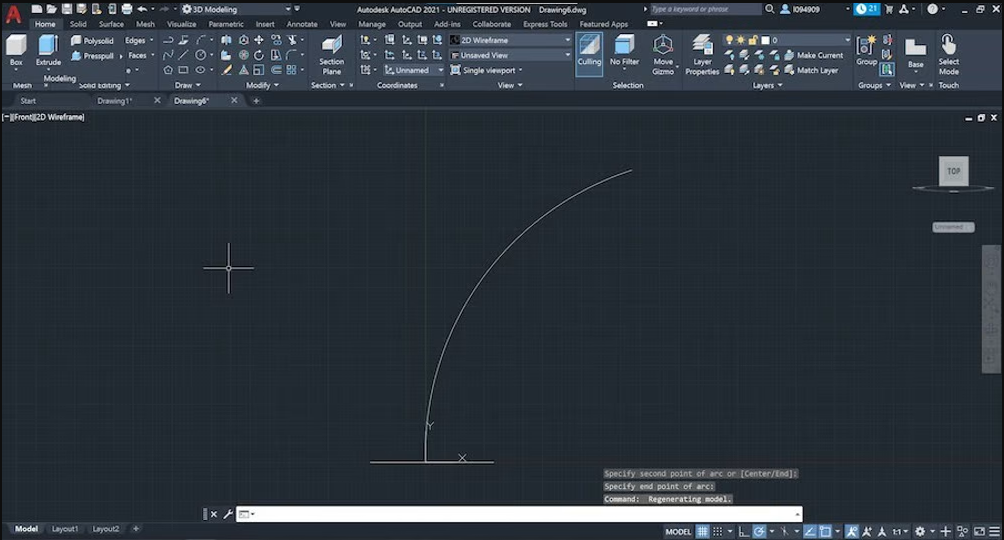
Task: Toggle the grid display in status bar
Action: click(x=702, y=532)
